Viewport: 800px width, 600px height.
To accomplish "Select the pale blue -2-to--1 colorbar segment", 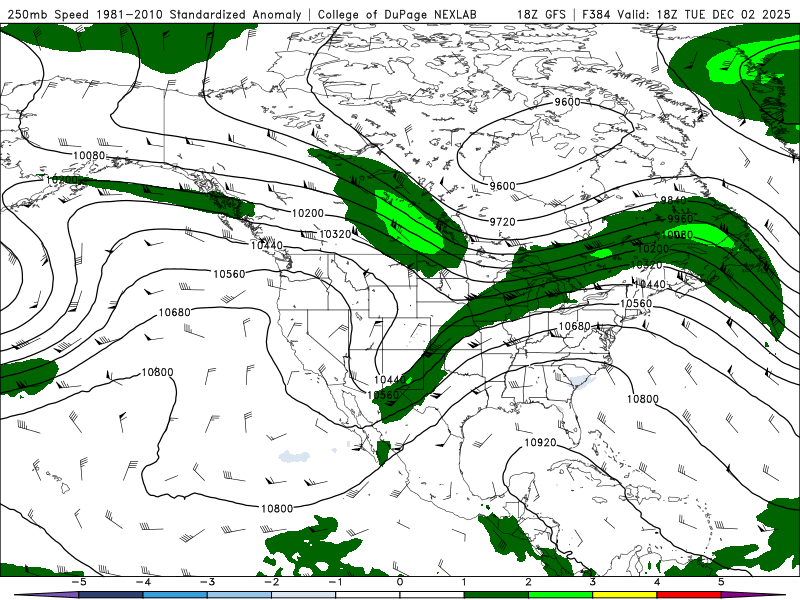I will [304, 595].
